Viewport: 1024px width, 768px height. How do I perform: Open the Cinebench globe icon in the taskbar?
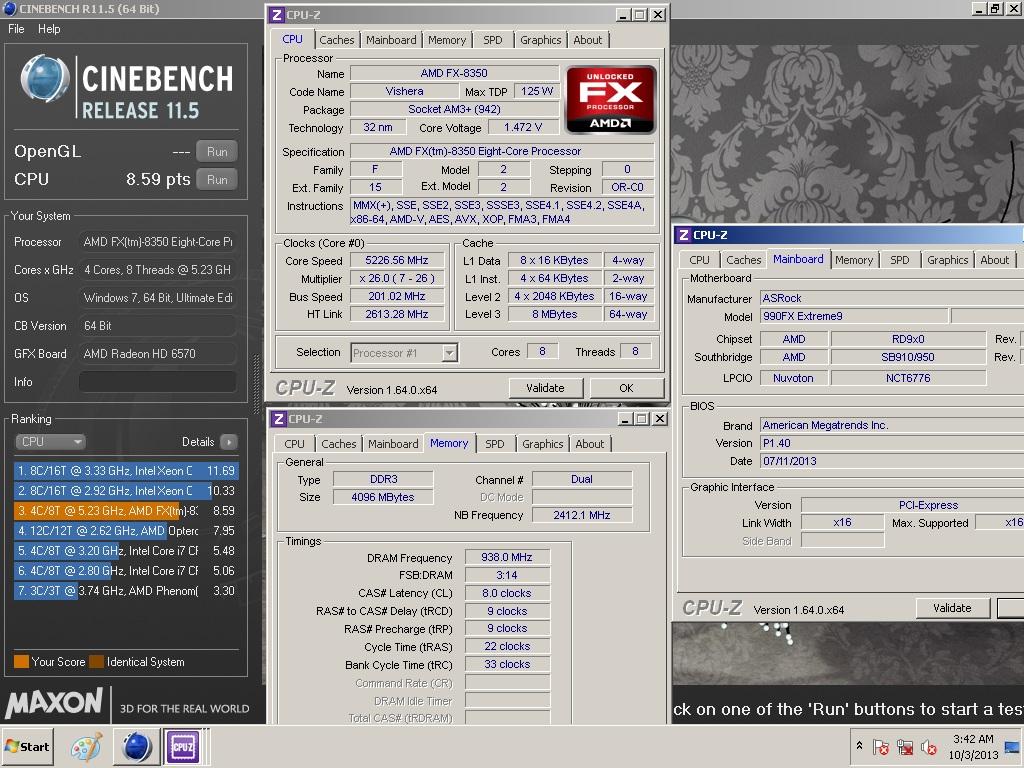click(x=136, y=746)
